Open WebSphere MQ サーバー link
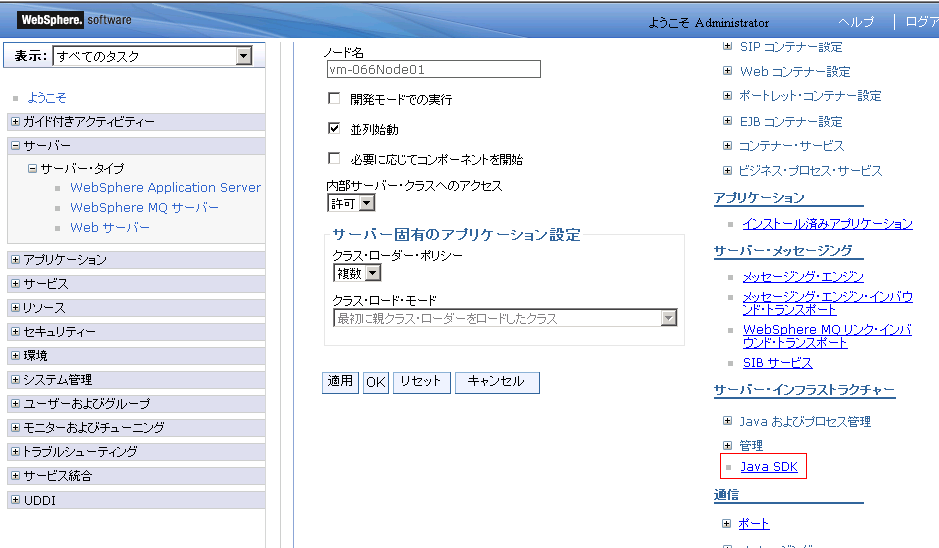 (144, 207)
